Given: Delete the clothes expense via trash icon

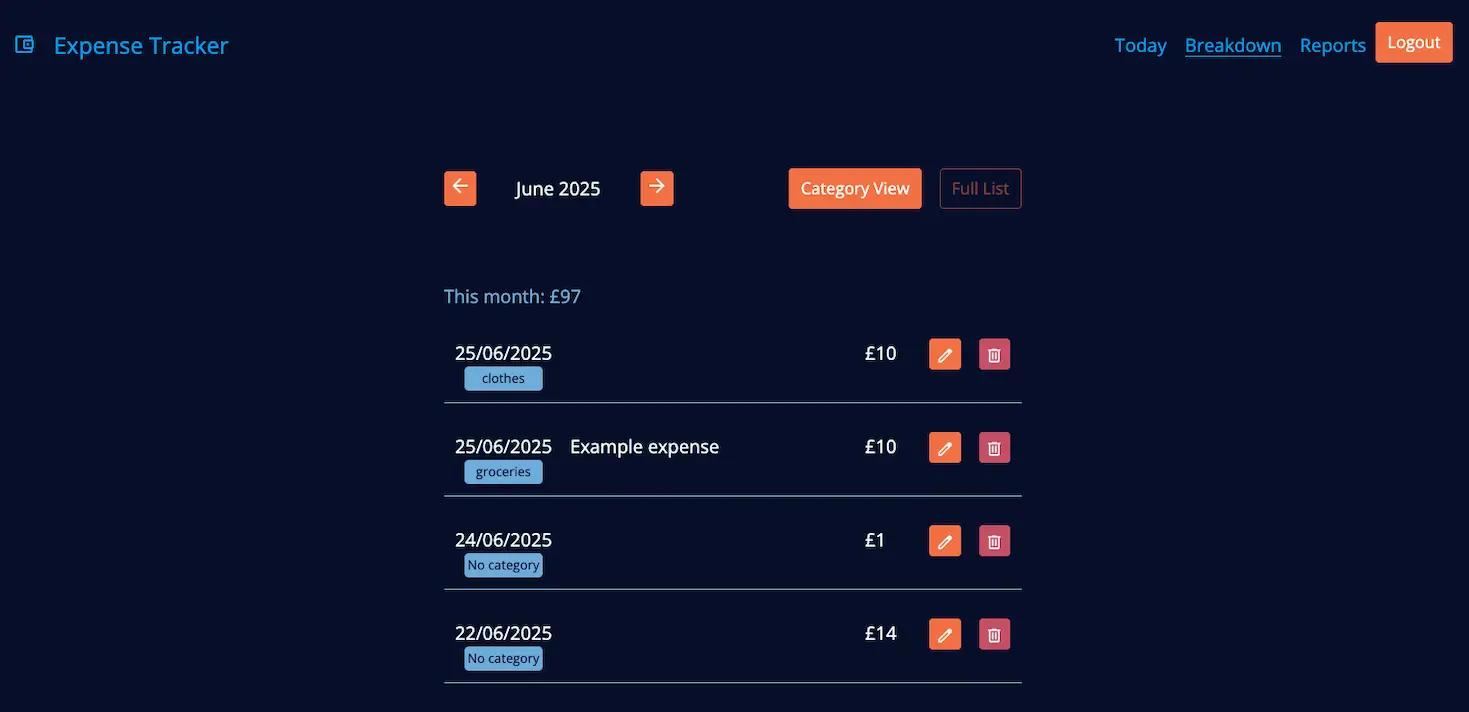Looking at the screenshot, I should point(994,353).
